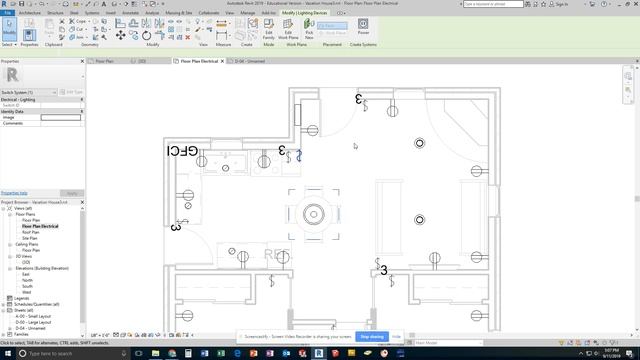Image resolution: width=640 pixels, height=360 pixels.
Task: Click the Save icon in Quick Access Toolbar
Action: pyautogui.click(x=22, y=4)
